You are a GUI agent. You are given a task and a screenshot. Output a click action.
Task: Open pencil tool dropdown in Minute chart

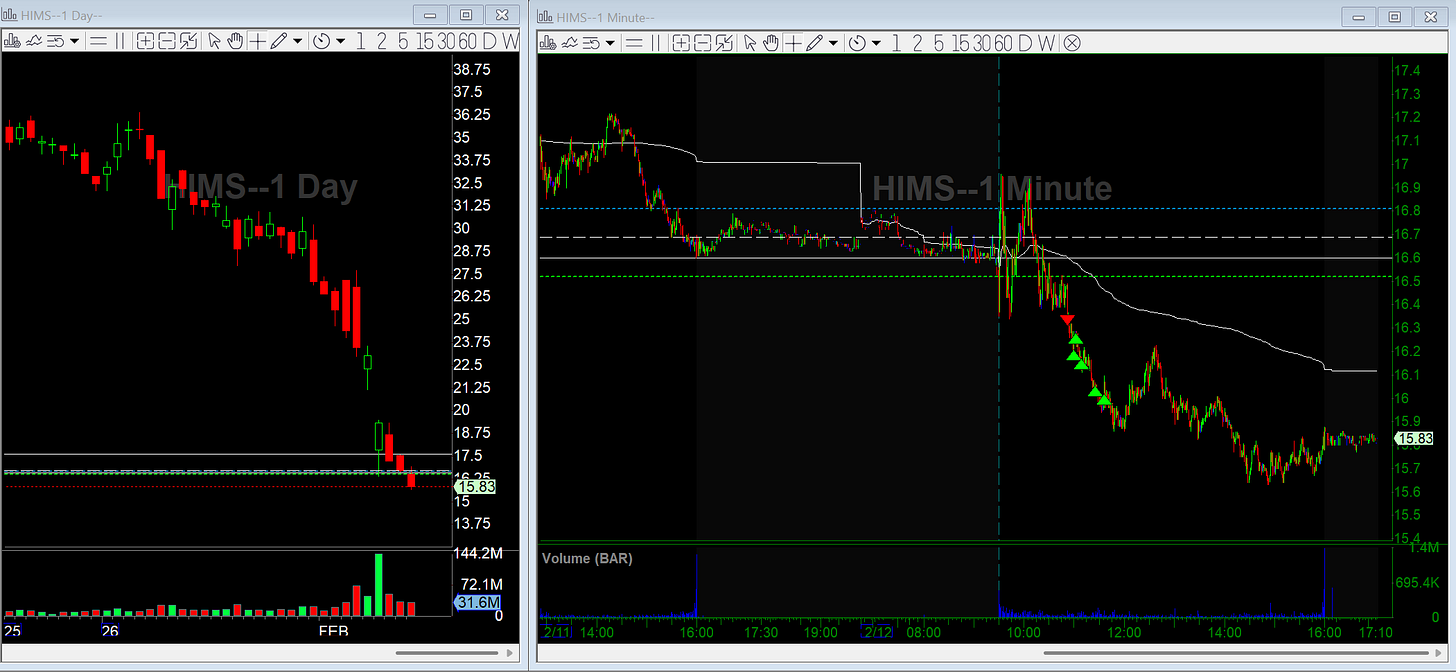pos(833,42)
